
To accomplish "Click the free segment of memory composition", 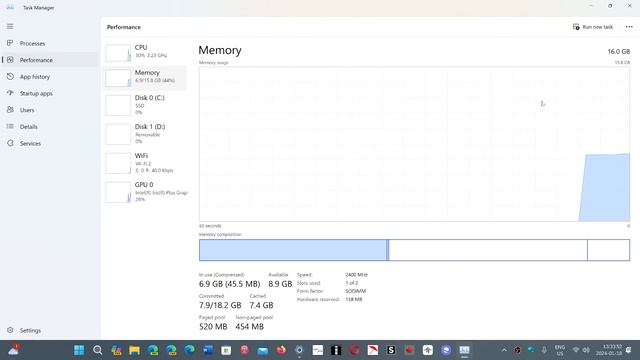I will point(609,250).
